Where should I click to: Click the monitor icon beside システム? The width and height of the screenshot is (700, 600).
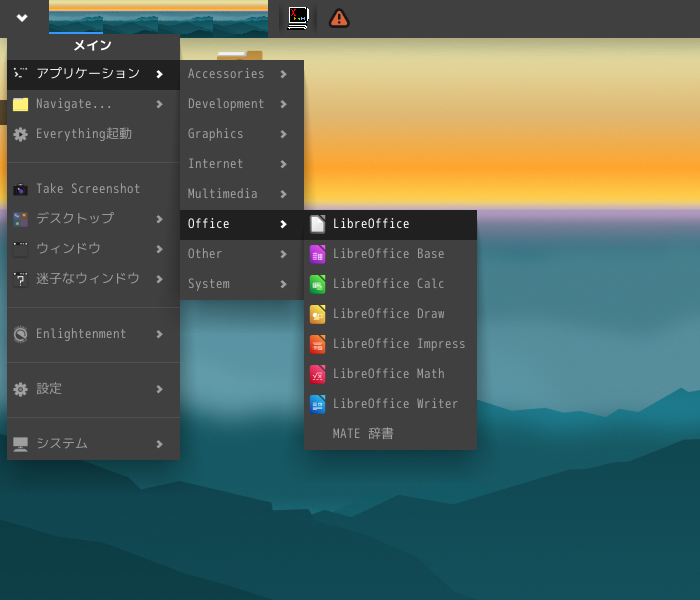point(20,444)
